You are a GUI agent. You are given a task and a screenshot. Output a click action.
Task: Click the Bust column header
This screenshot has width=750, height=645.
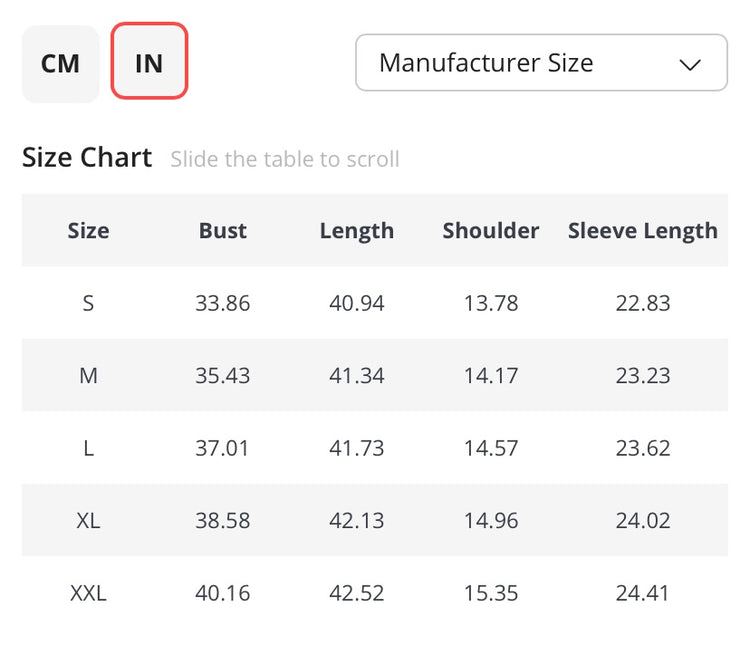pos(222,230)
